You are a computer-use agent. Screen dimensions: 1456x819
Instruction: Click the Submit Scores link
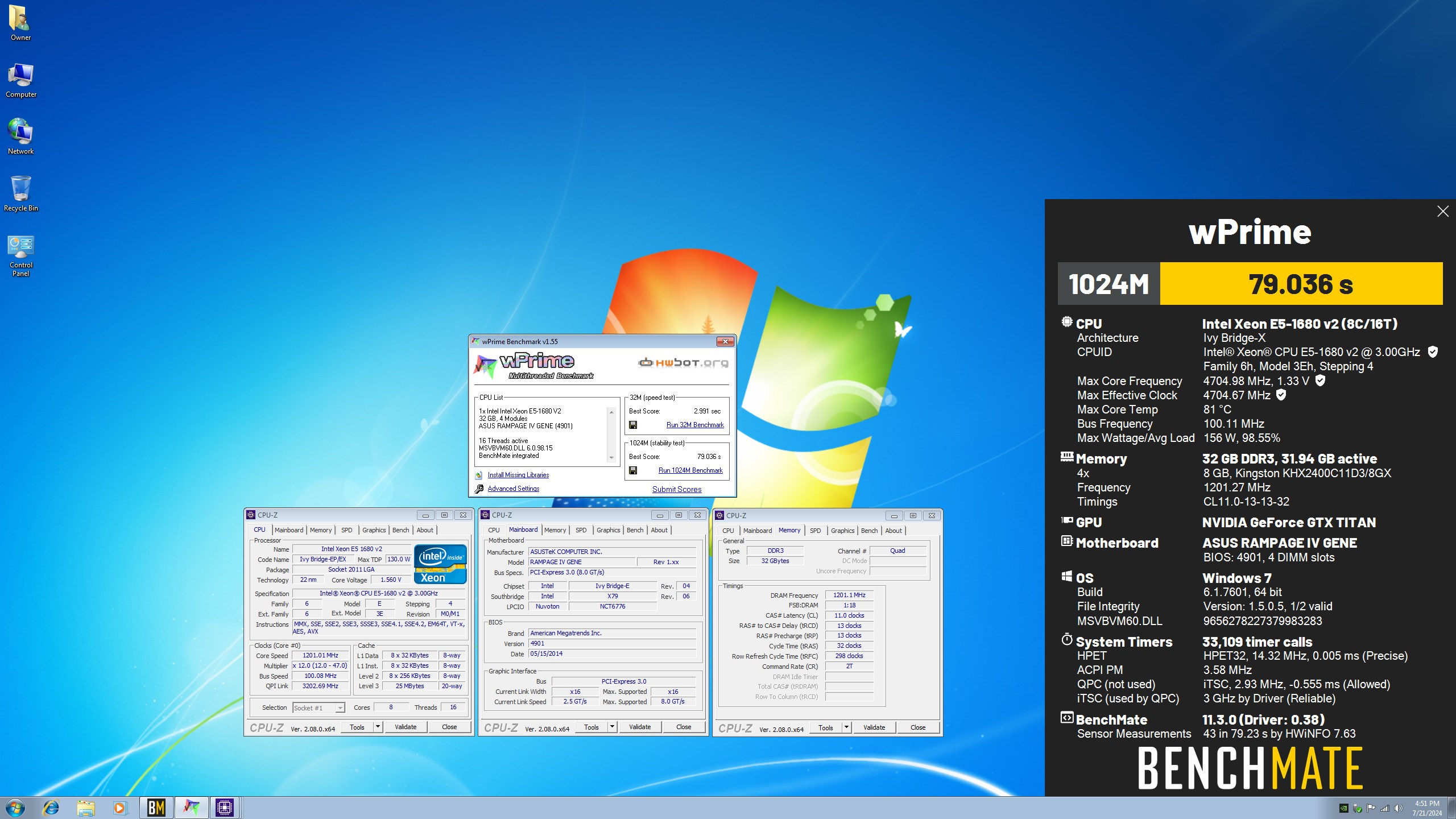point(677,489)
